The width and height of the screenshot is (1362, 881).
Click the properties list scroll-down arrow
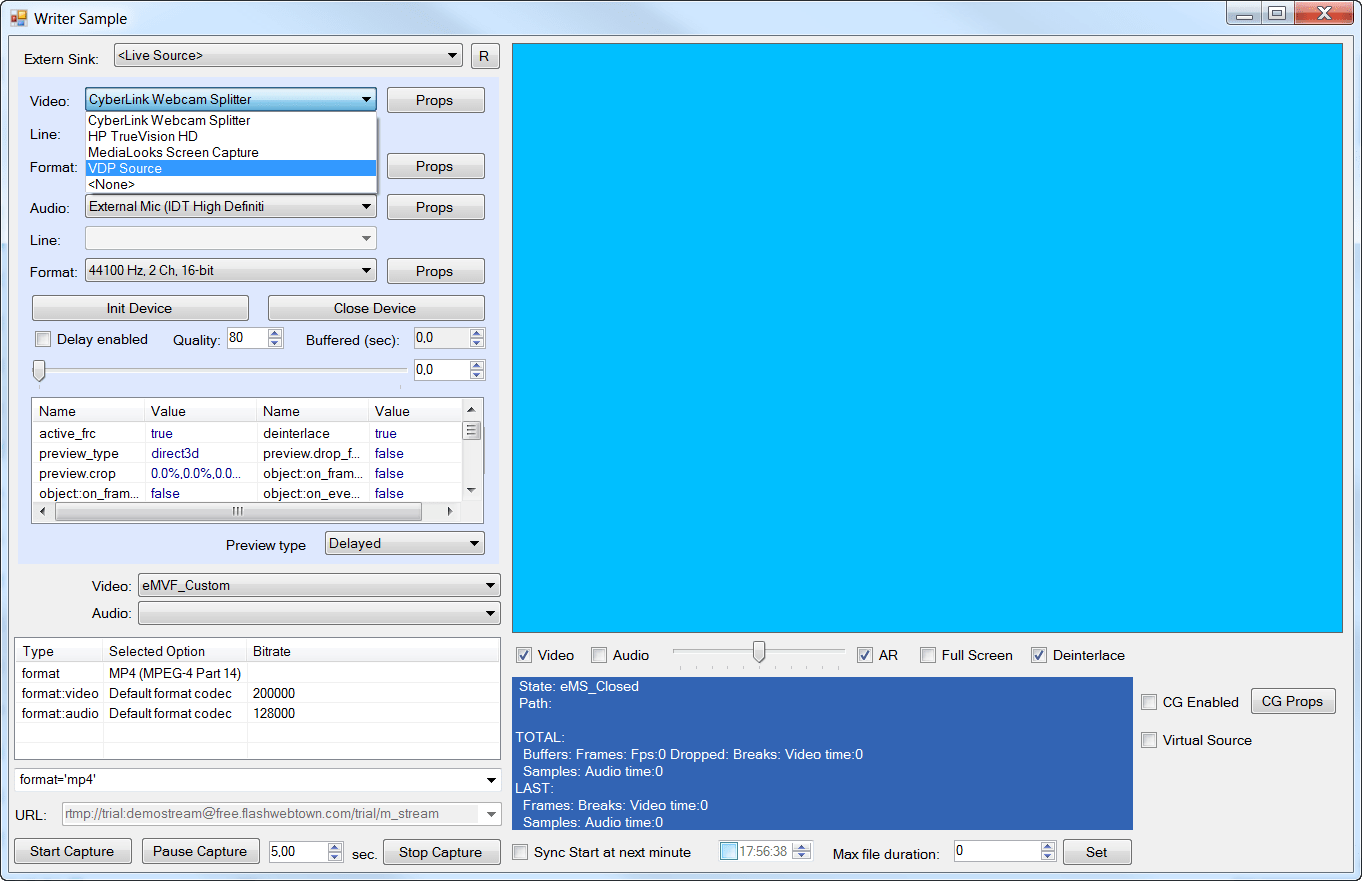(x=471, y=491)
